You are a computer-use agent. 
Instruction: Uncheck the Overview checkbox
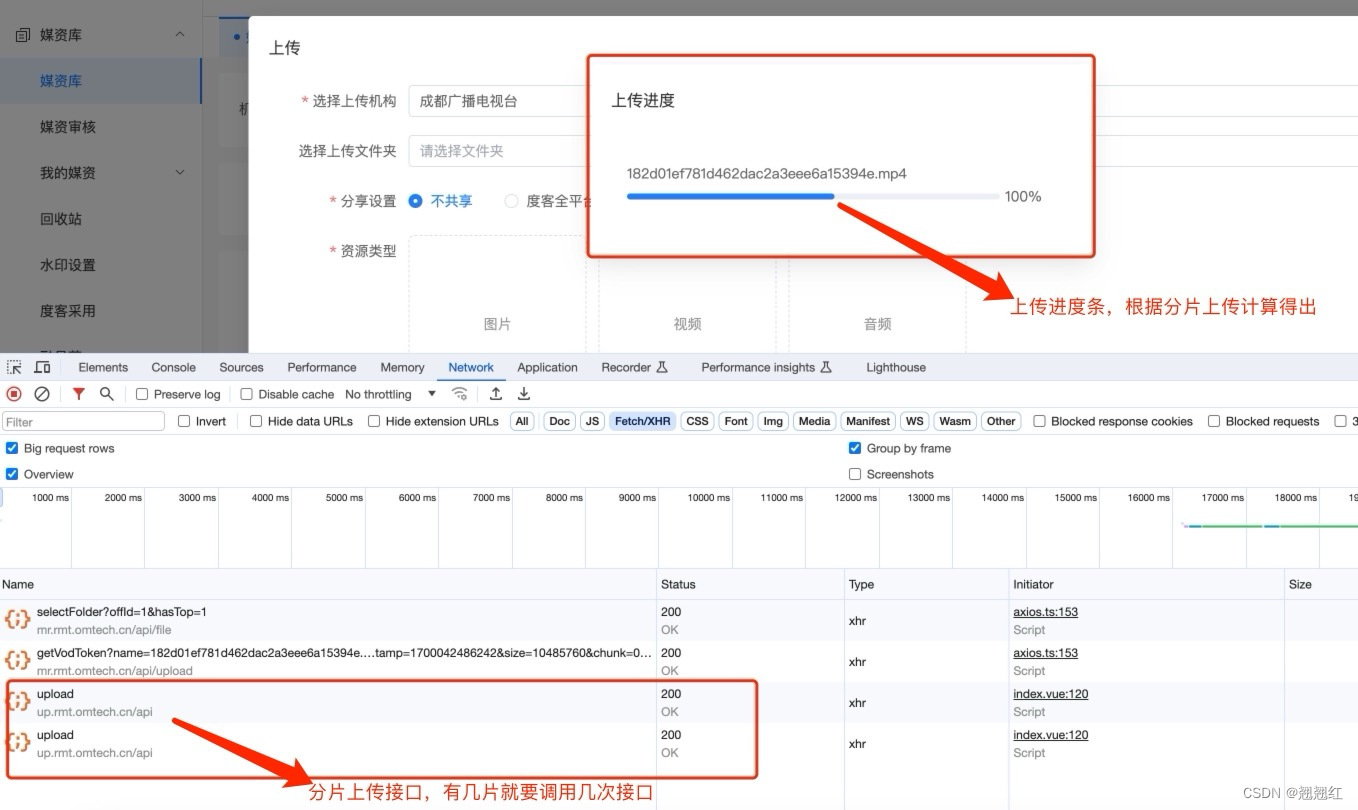12,474
